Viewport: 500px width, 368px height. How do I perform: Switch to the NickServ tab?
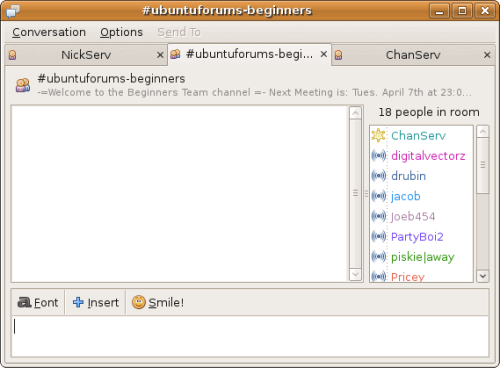click(x=86, y=55)
